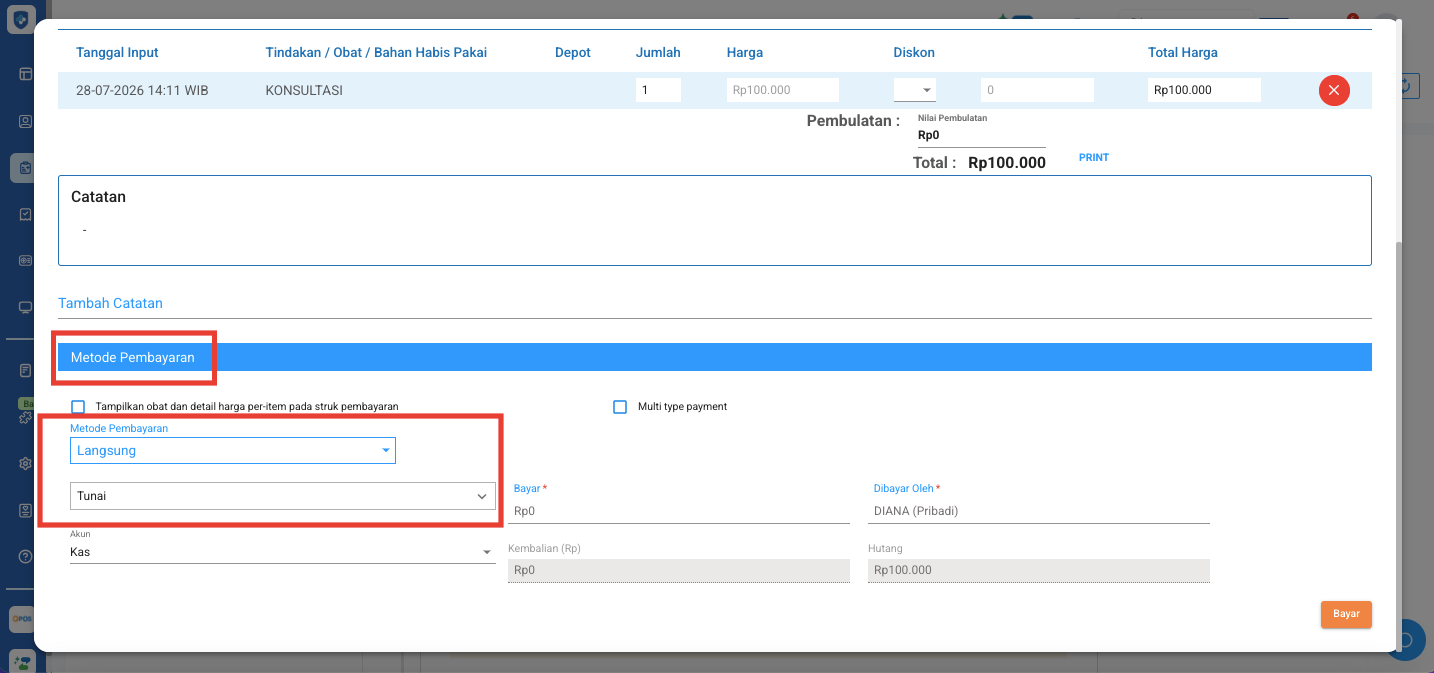Viewport: 1434px width, 673px height.
Task: Click the date 28-07-2026 14:11 WIB
Action: pos(142,90)
